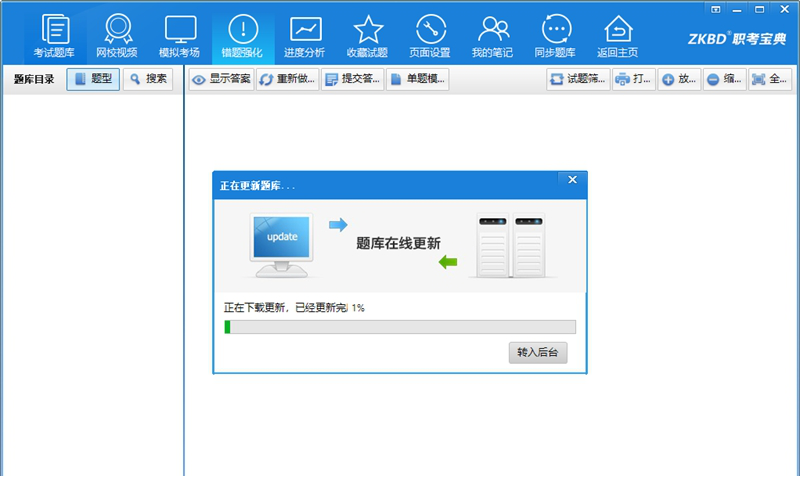Click the green update progress bar
The image size is (800, 495).
pyautogui.click(x=400, y=327)
